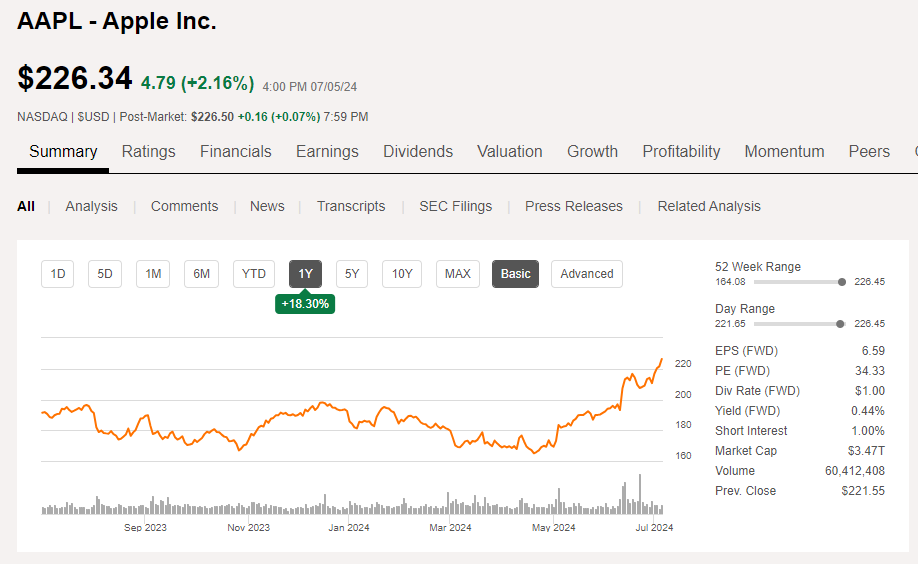918x564 pixels.
Task: Click the day range low 221.65
Action: point(730,324)
